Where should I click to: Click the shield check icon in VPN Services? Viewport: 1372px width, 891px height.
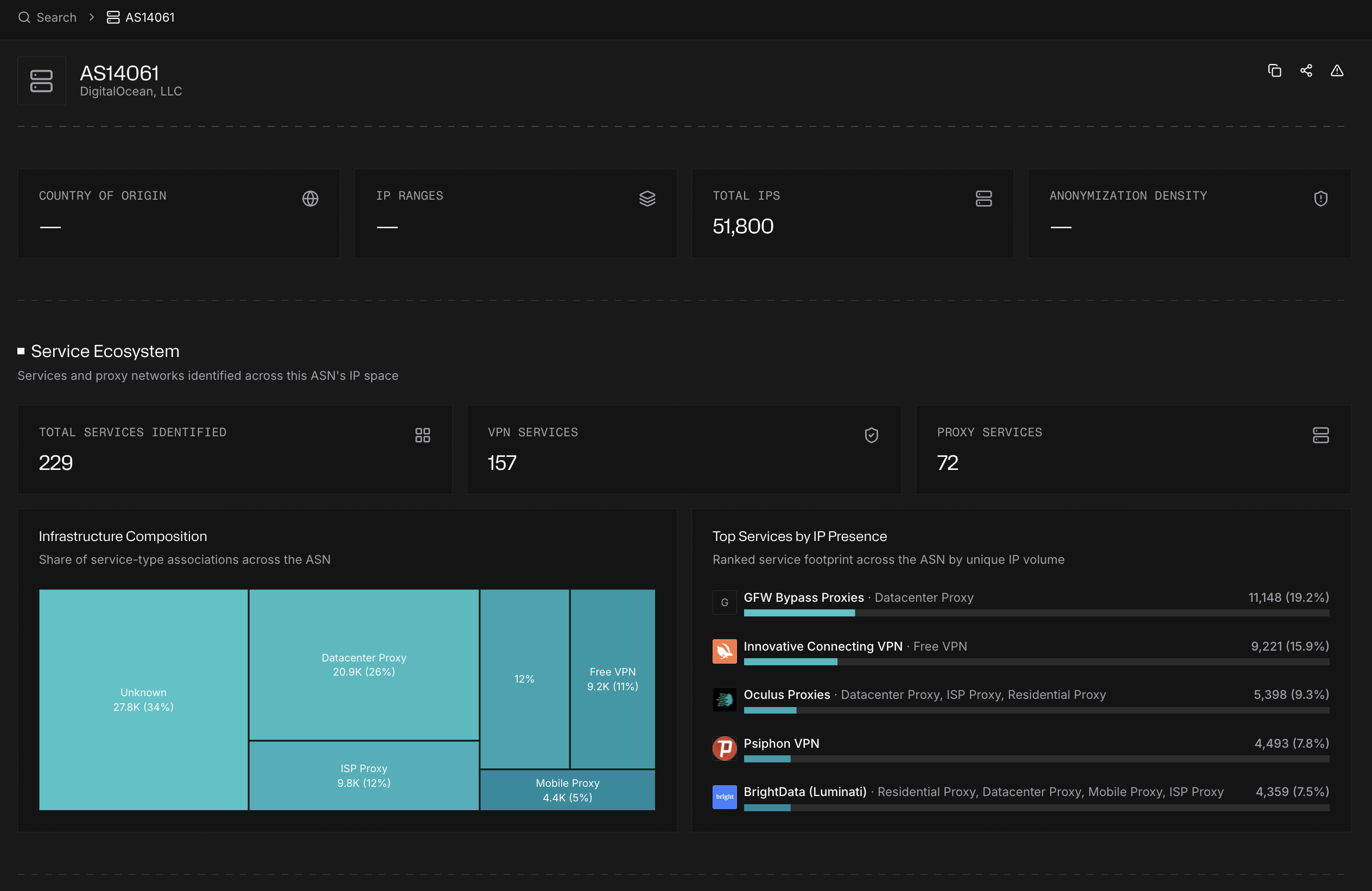(x=872, y=435)
